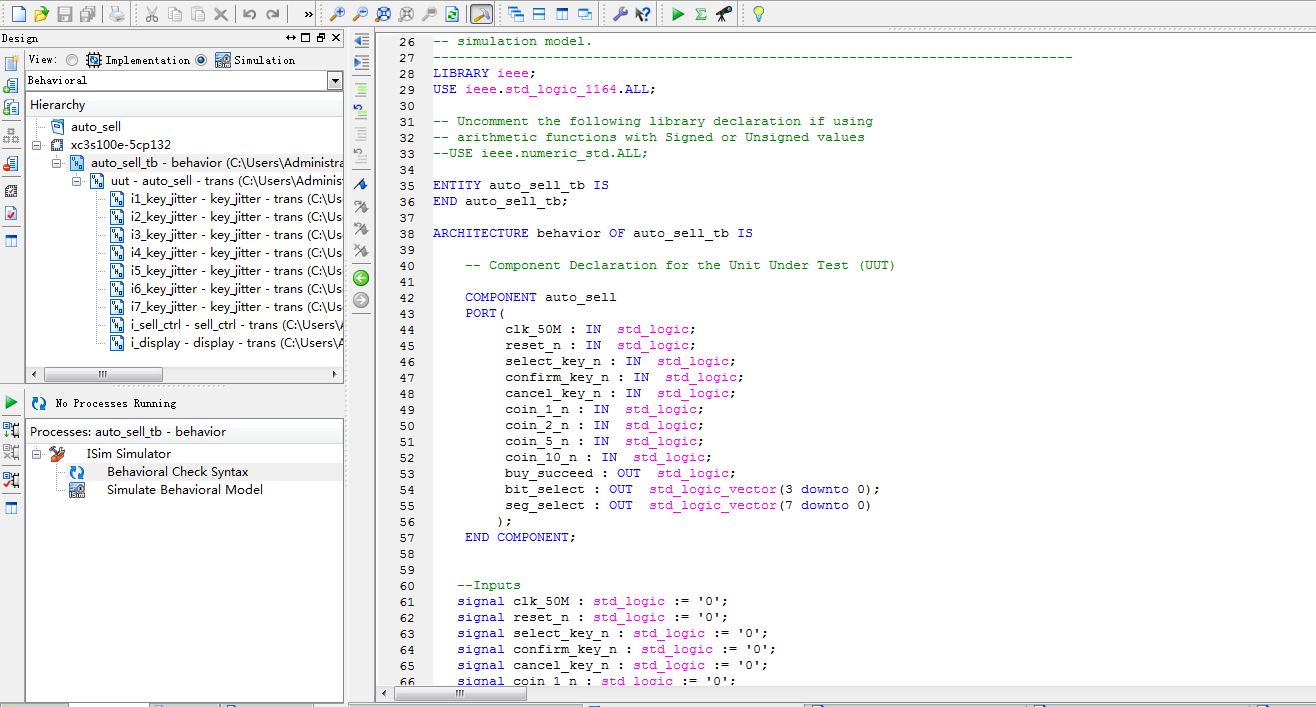Viewport: 1316px width, 707px height.
Task: Click the green Run arrow in top toolbar
Action: click(x=678, y=14)
